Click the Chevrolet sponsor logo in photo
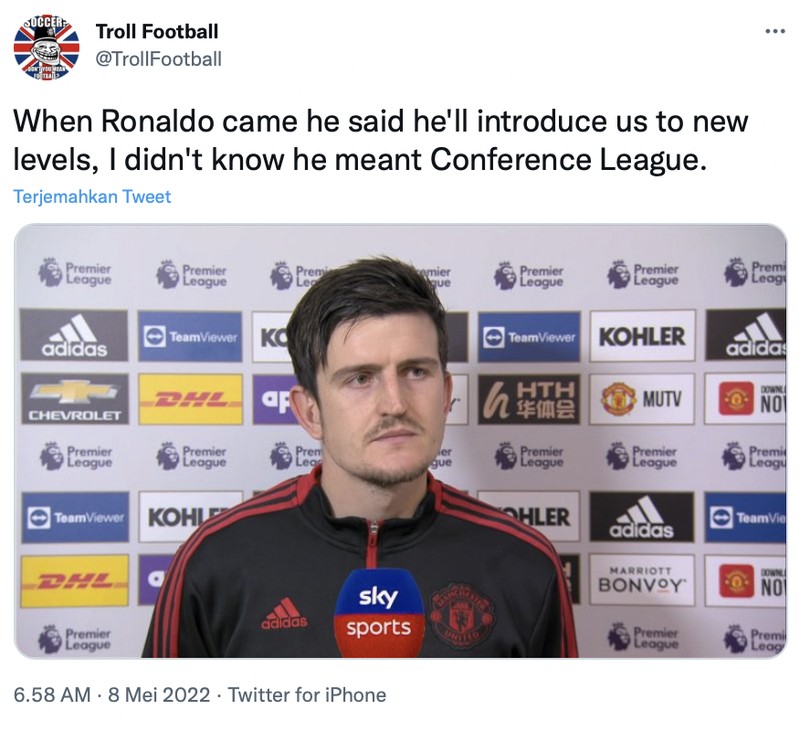Screen dimensions: 800x731 [74, 398]
